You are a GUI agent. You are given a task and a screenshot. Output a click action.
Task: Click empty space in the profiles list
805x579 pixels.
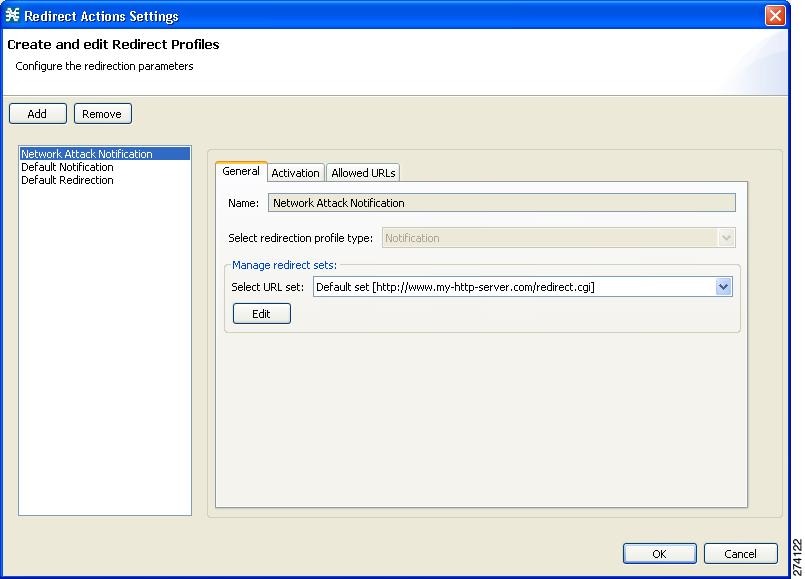[104, 350]
